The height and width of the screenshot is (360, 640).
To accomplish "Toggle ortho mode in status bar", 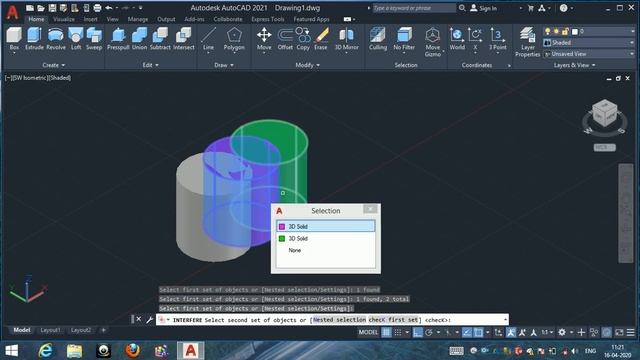I will pyautogui.click(x=417, y=332).
